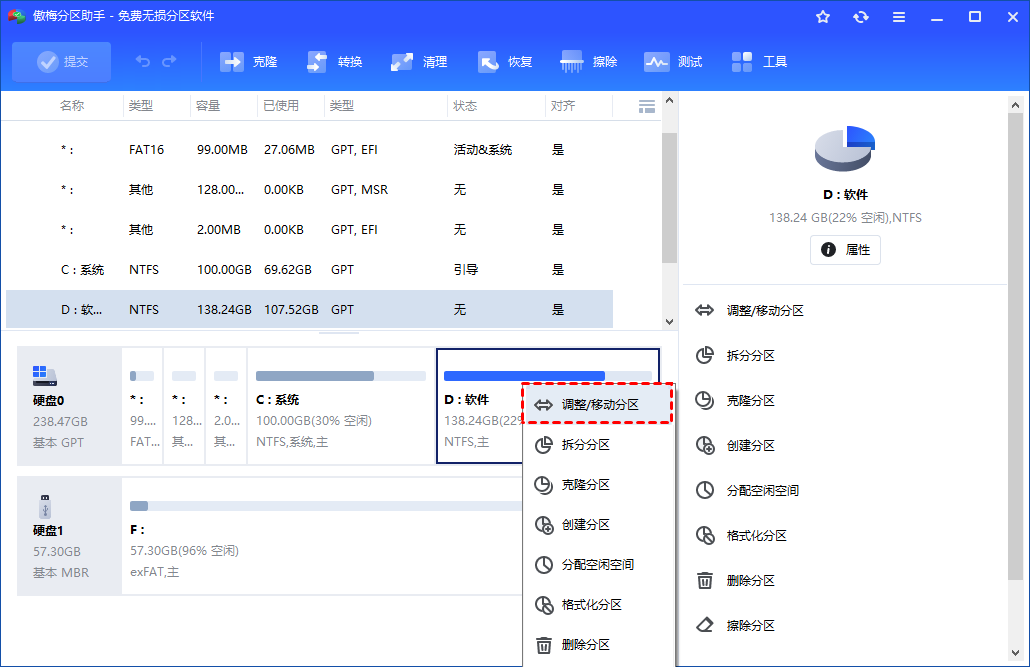Image resolution: width=1030 pixels, height=667 pixels.
Task: Click the undo arrow icon
Action: coord(142,61)
